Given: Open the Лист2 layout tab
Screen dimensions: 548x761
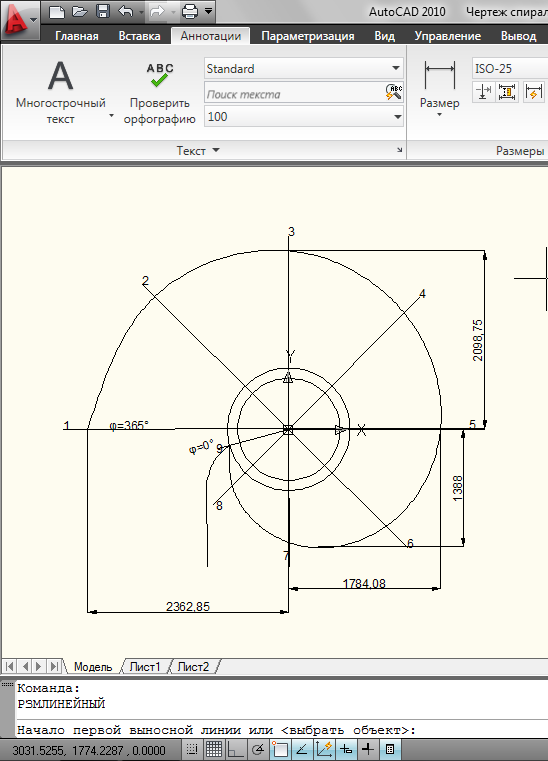Looking at the screenshot, I should 193,667.
